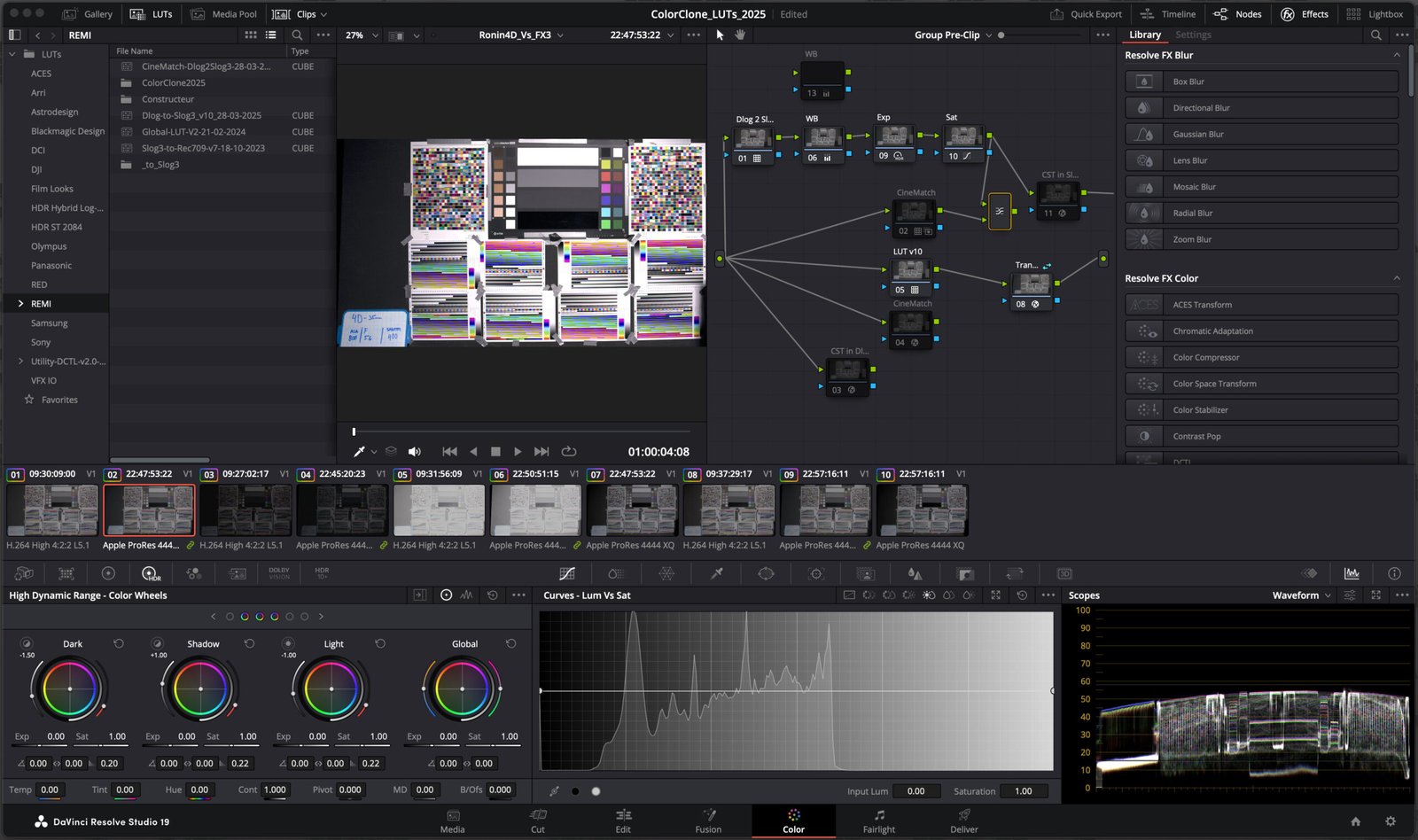Open the Power Window palette

click(x=766, y=573)
